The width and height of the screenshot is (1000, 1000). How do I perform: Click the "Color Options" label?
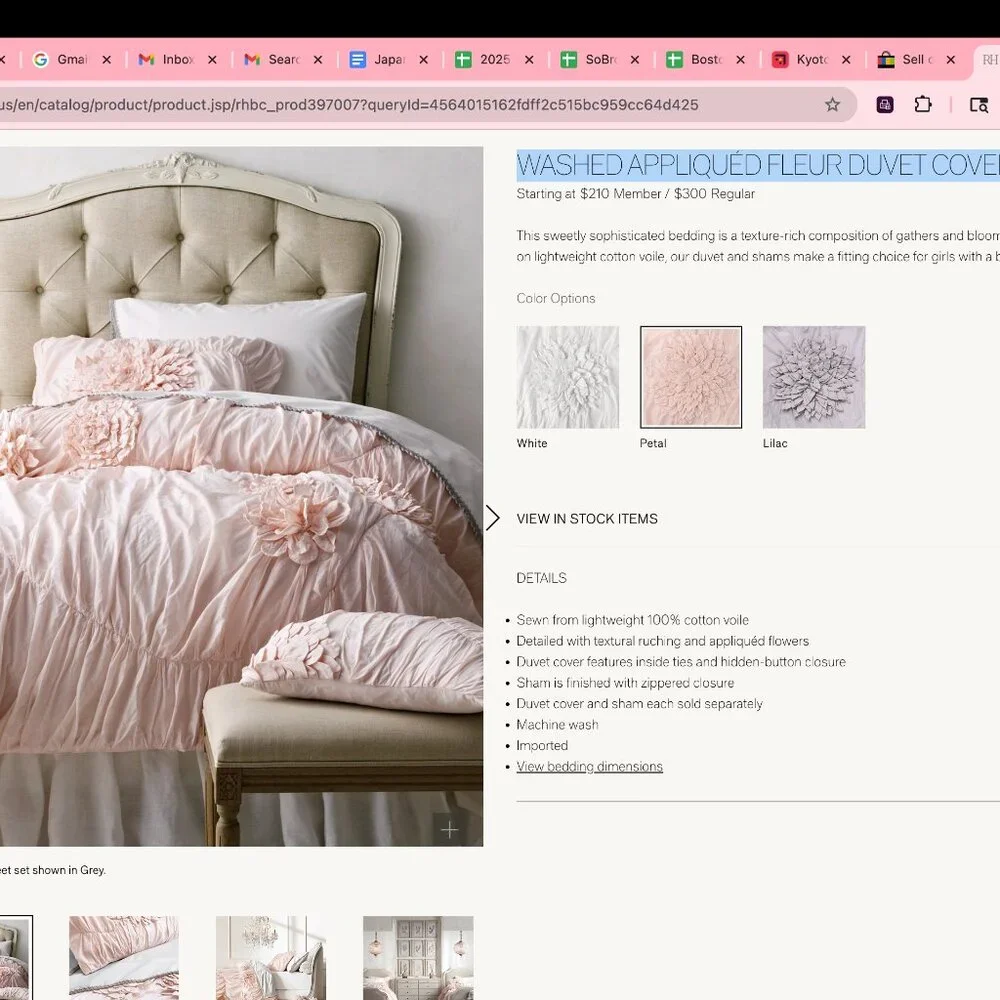[555, 298]
